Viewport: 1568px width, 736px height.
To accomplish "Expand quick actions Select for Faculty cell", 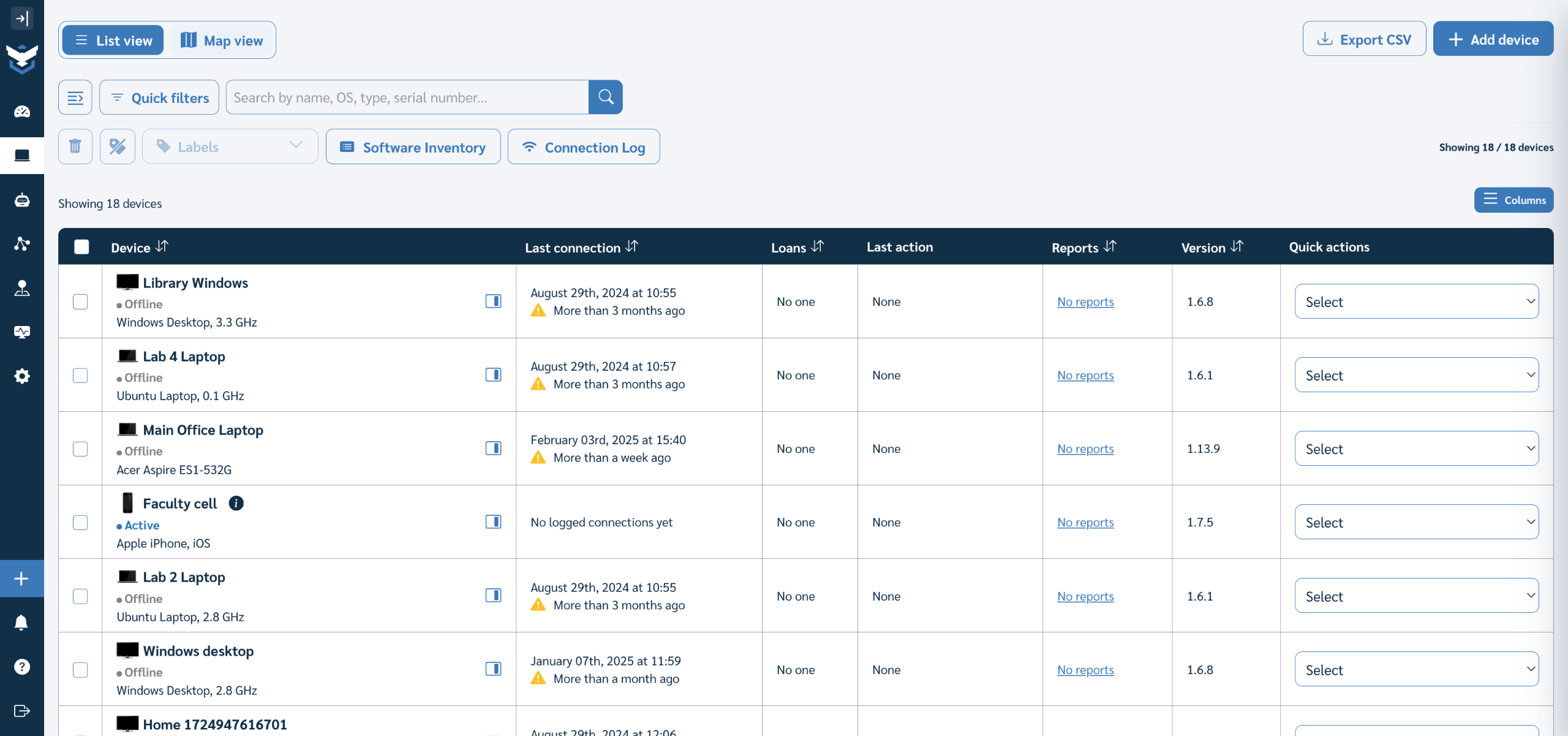I will click(x=1416, y=522).
